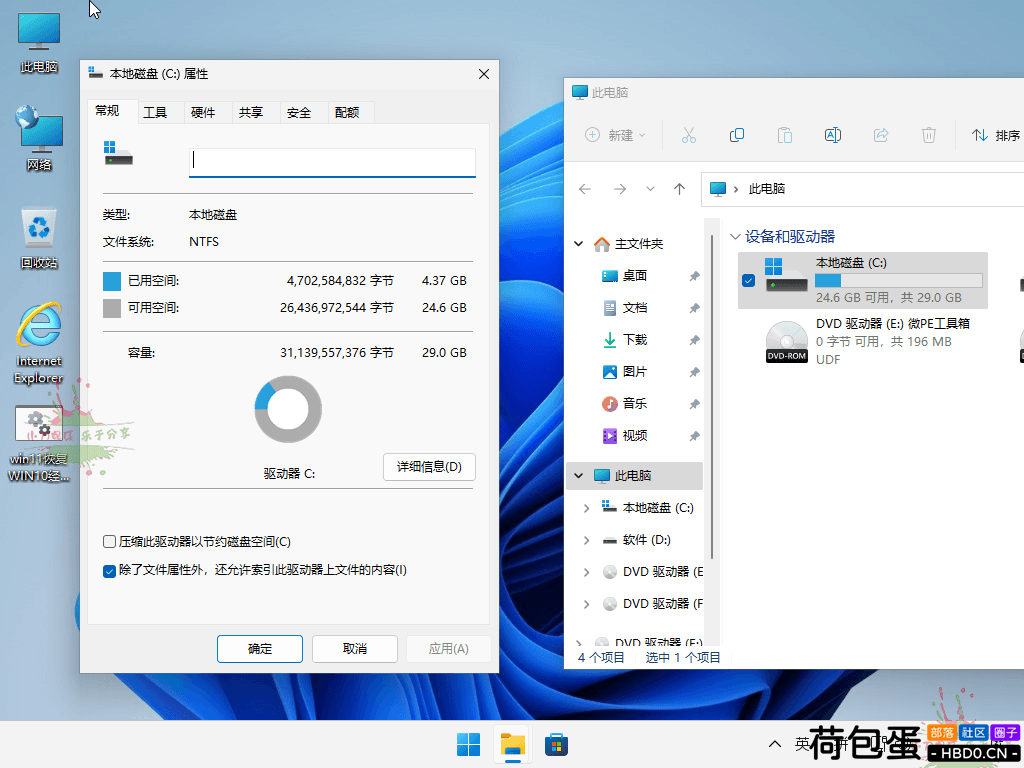The width and height of the screenshot is (1024, 768).
Task: Click the 选中 1 个项目 status text
Action: pos(683,657)
